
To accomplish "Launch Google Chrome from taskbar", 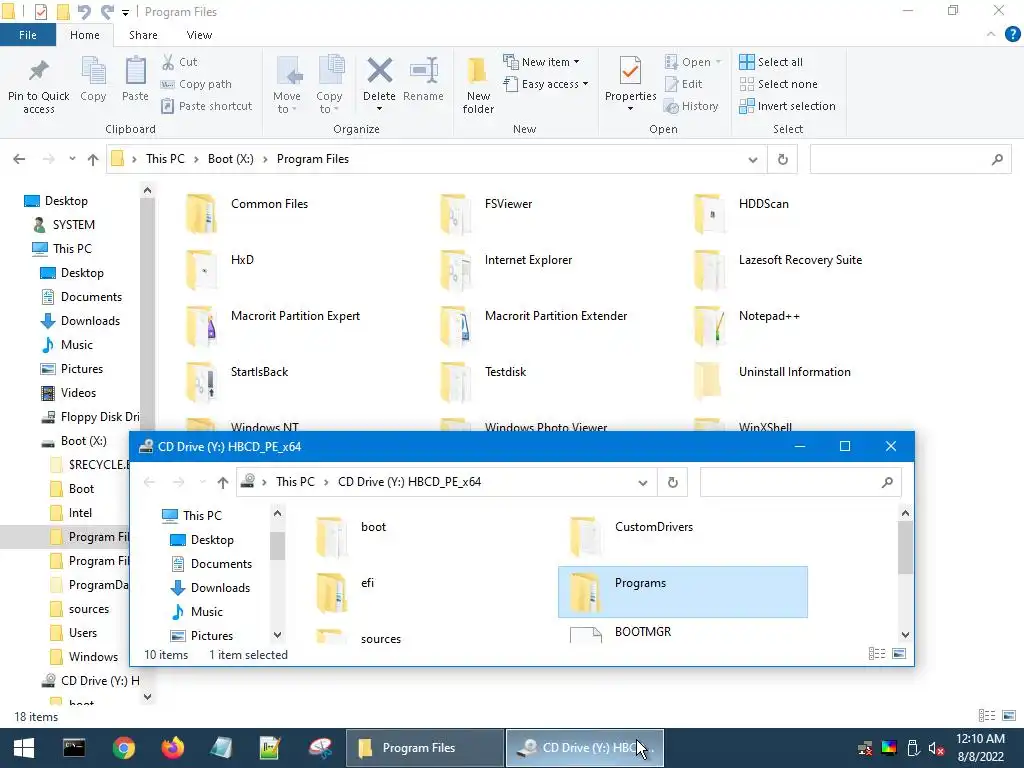I will click(123, 748).
